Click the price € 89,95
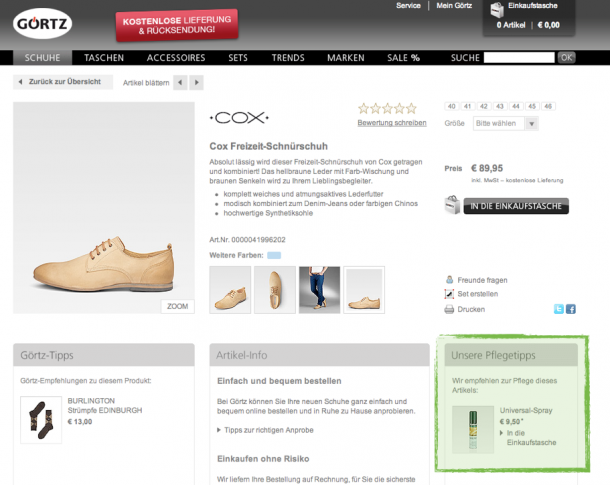The width and height of the screenshot is (610, 485). coord(487,168)
